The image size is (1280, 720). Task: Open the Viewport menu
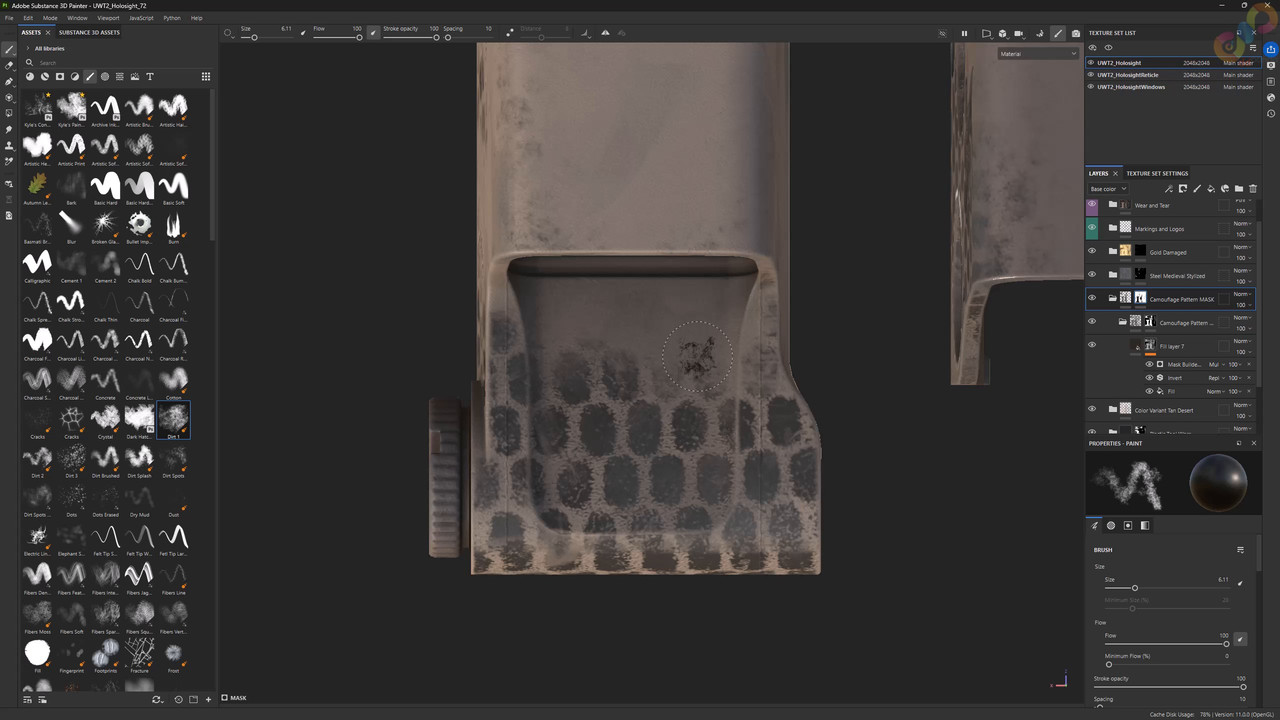108,18
